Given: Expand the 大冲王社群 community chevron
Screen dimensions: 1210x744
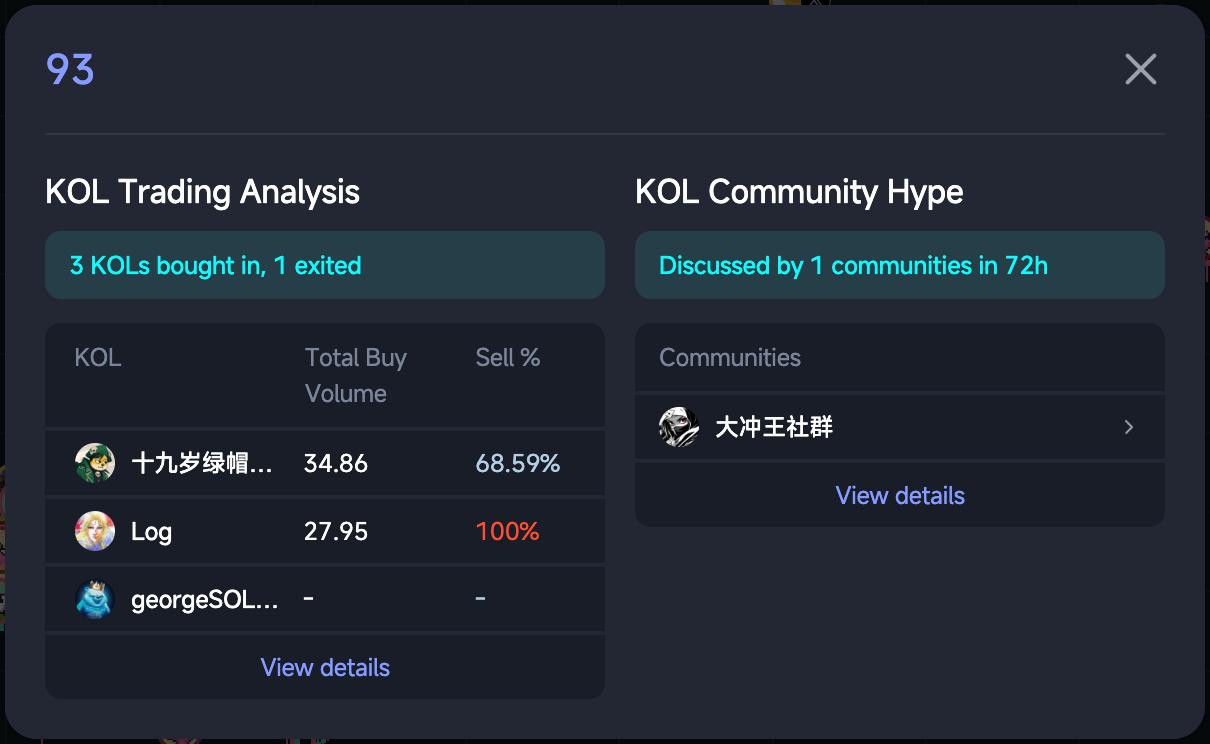Looking at the screenshot, I should point(1129,427).
